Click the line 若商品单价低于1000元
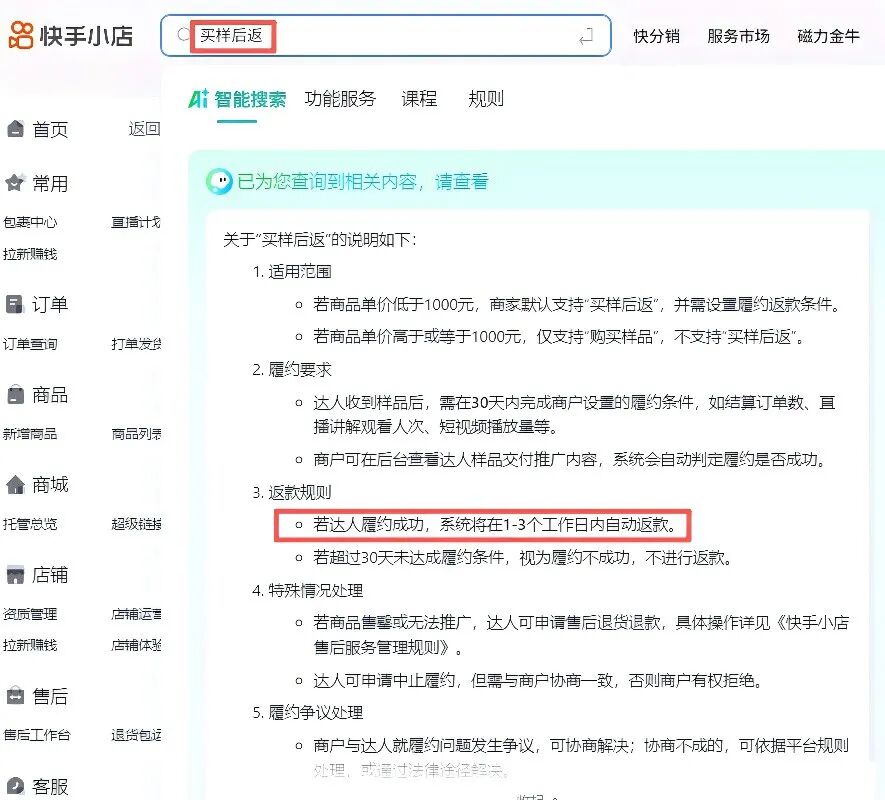This screenshot has width=885, height=800. pyautogui.click(x=577, y=305)
